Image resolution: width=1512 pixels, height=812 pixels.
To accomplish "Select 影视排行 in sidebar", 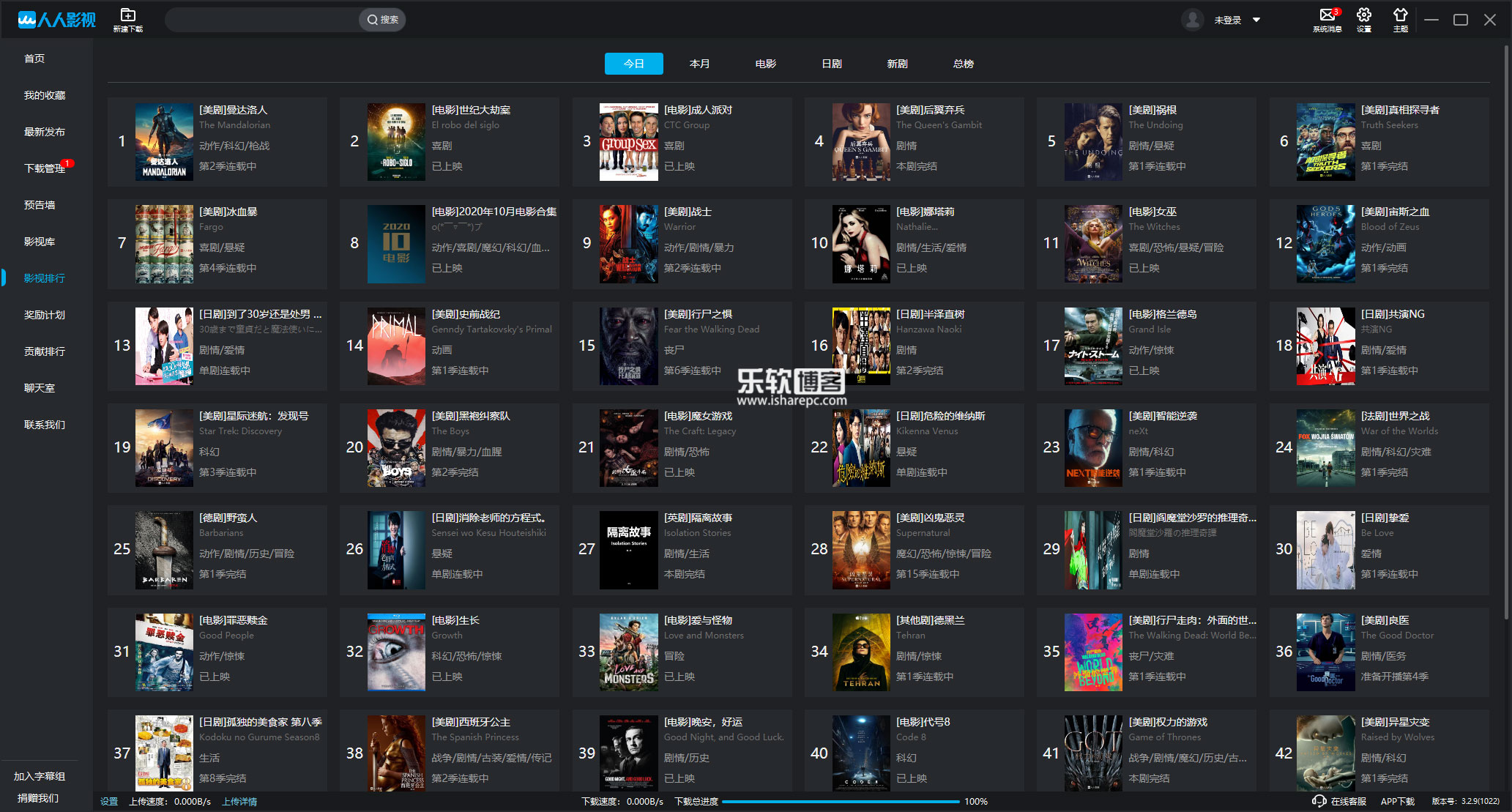I will point(45,278).
